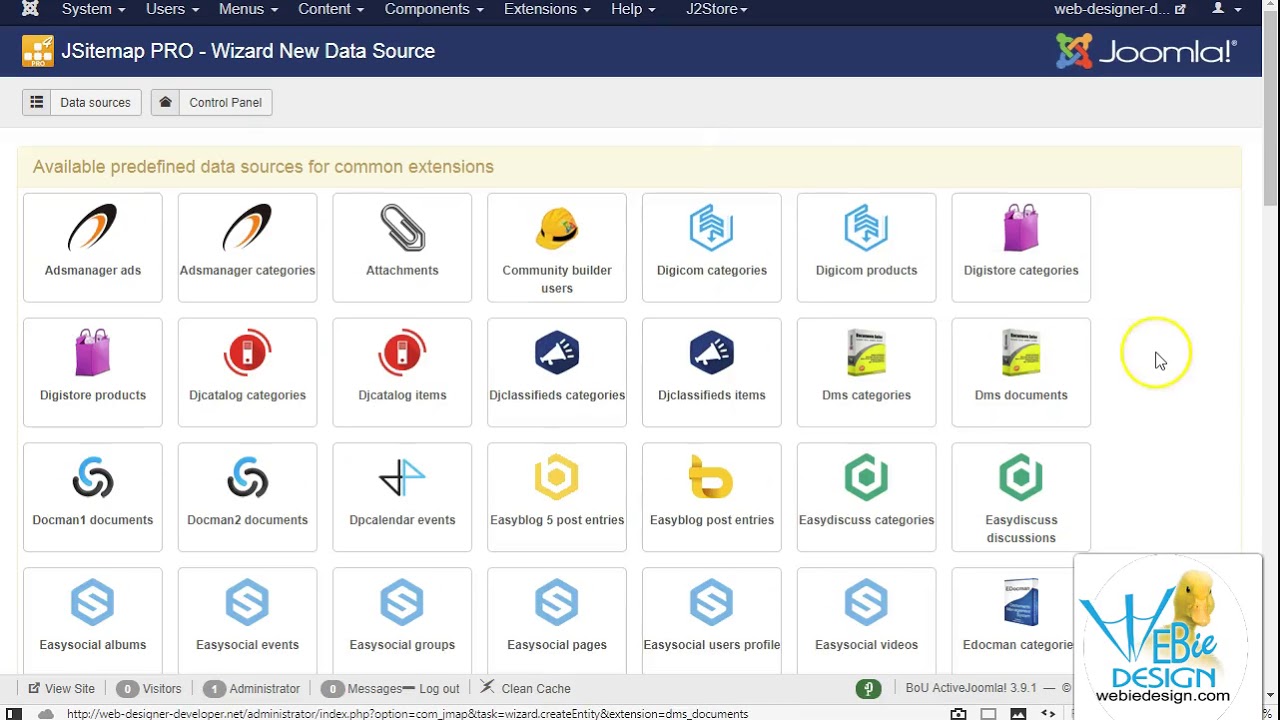Select Adsmanager ads data source
This screenshot has height=720, width=1280.
(93, 246)
